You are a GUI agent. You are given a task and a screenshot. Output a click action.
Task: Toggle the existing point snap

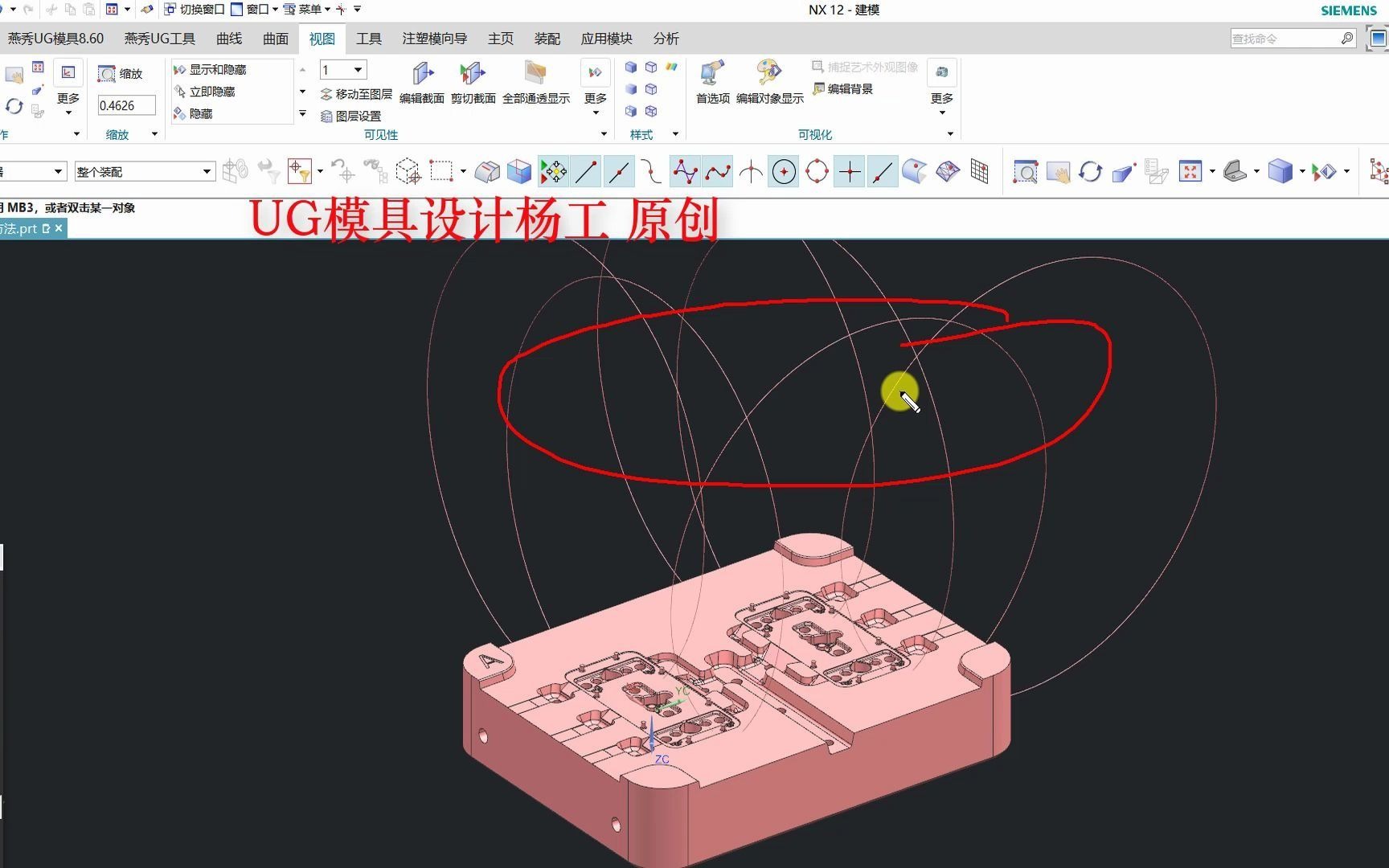coord(850,172)
